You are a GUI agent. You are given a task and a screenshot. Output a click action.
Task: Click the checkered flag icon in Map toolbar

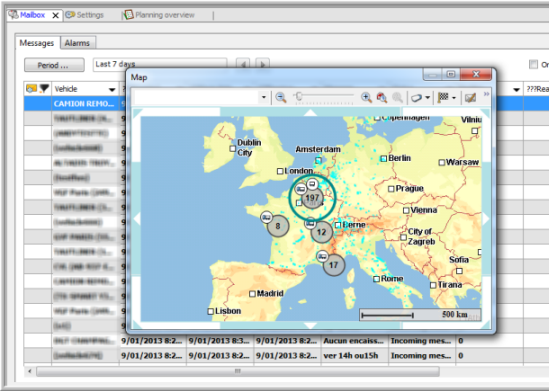tap(443, 98)
